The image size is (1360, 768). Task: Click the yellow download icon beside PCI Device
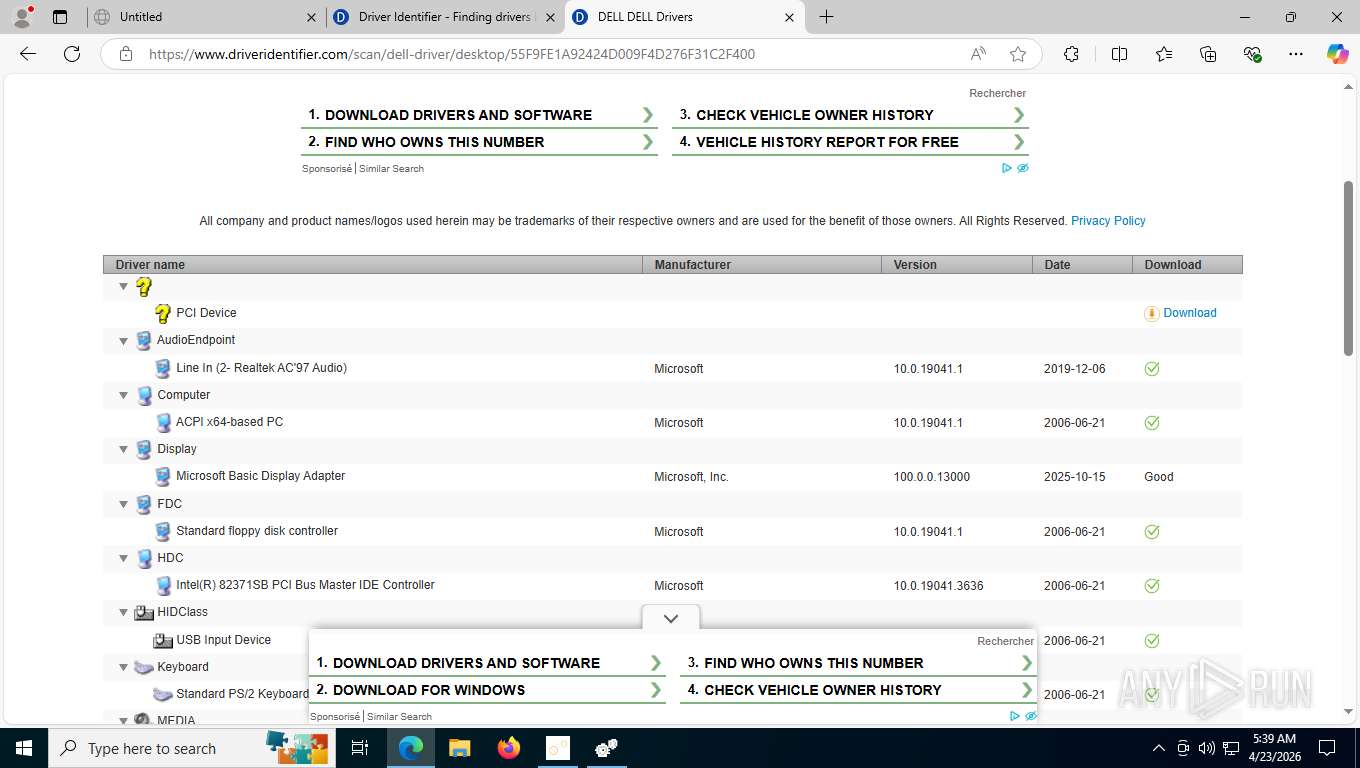coord(1152,313)
